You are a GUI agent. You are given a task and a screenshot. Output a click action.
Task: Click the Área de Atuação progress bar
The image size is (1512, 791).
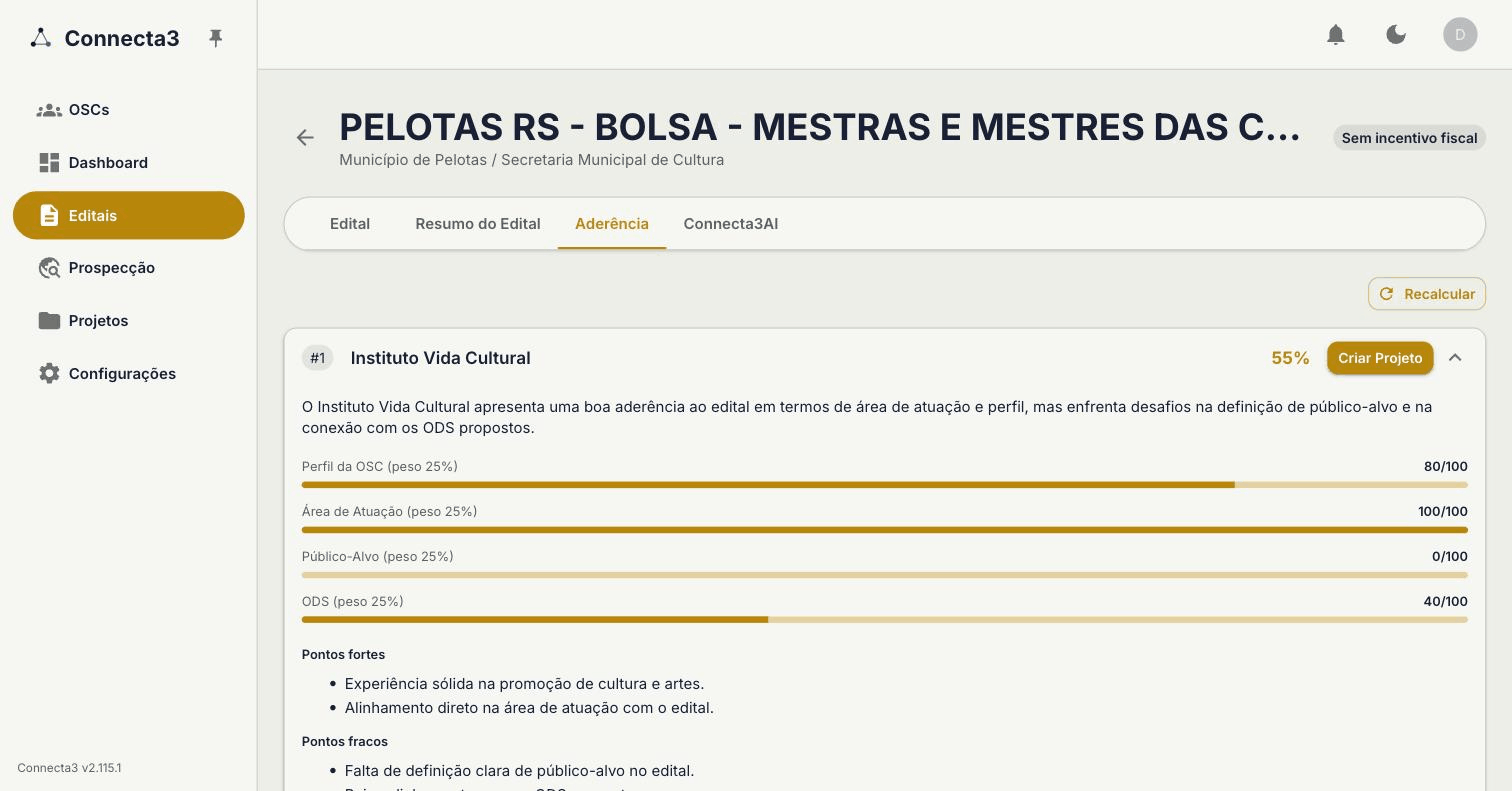tap(885, 530)
